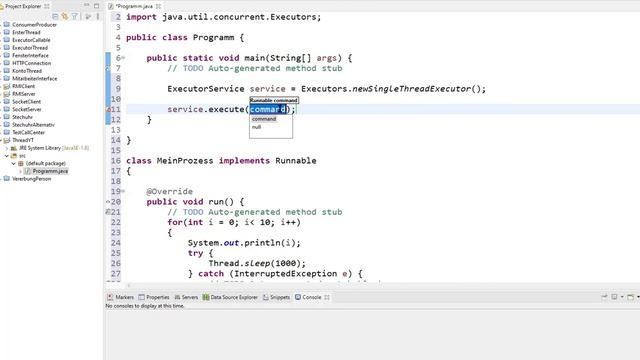Click 'Thread.sleep(1000)' call in line 26
Image resolution: width=640 pixels, height=360 pixels.
(x=254, y=264)
